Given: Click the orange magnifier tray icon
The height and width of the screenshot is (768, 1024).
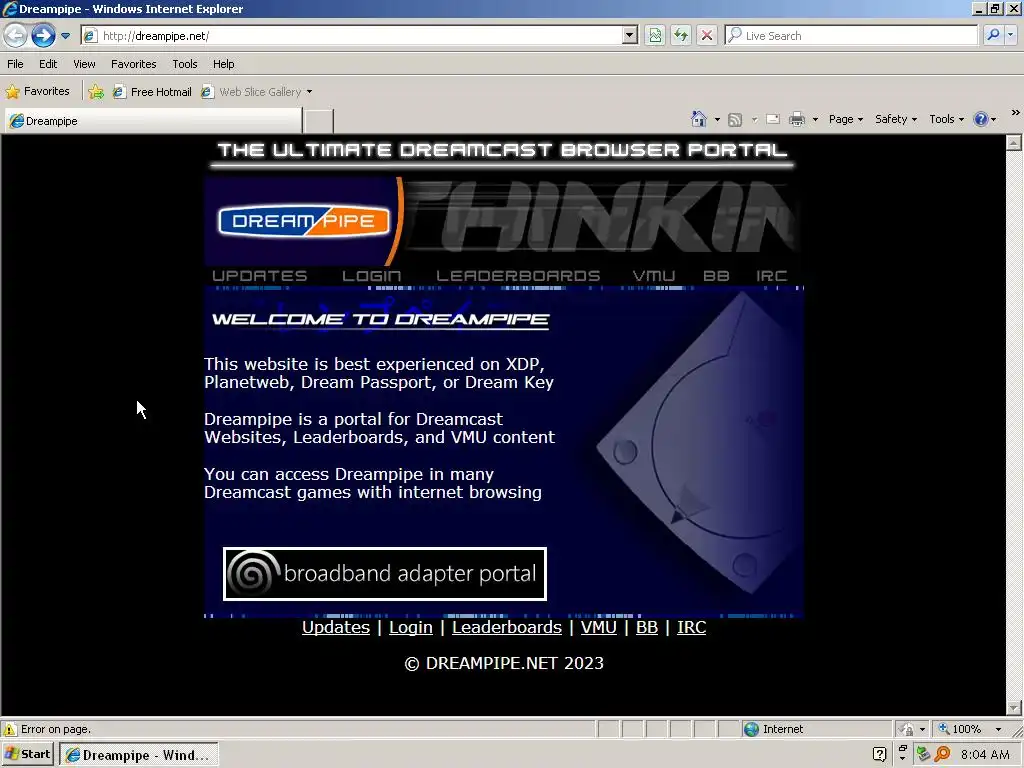Looking at the screenshot, I should [942, 755].
